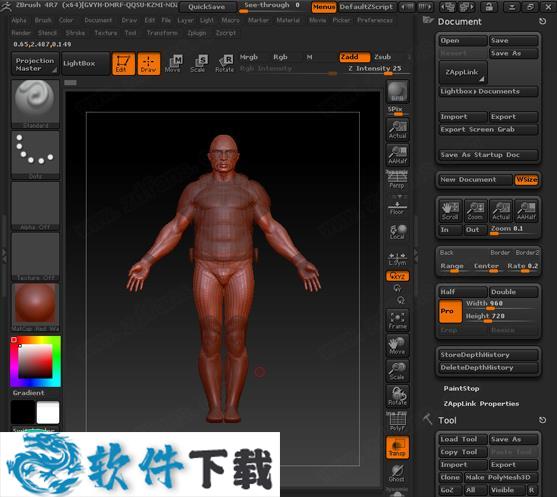
Task: Open the Projection Master
Action: pyautogui.click(x=35, y=64)
